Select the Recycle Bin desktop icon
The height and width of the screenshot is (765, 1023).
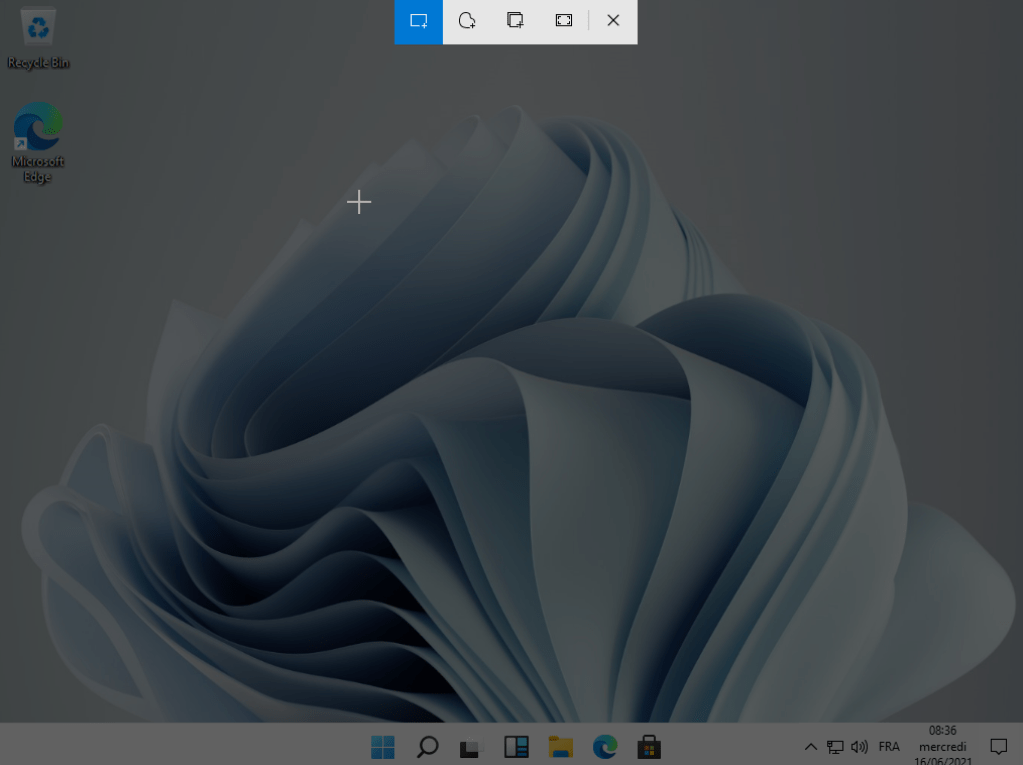38,40
